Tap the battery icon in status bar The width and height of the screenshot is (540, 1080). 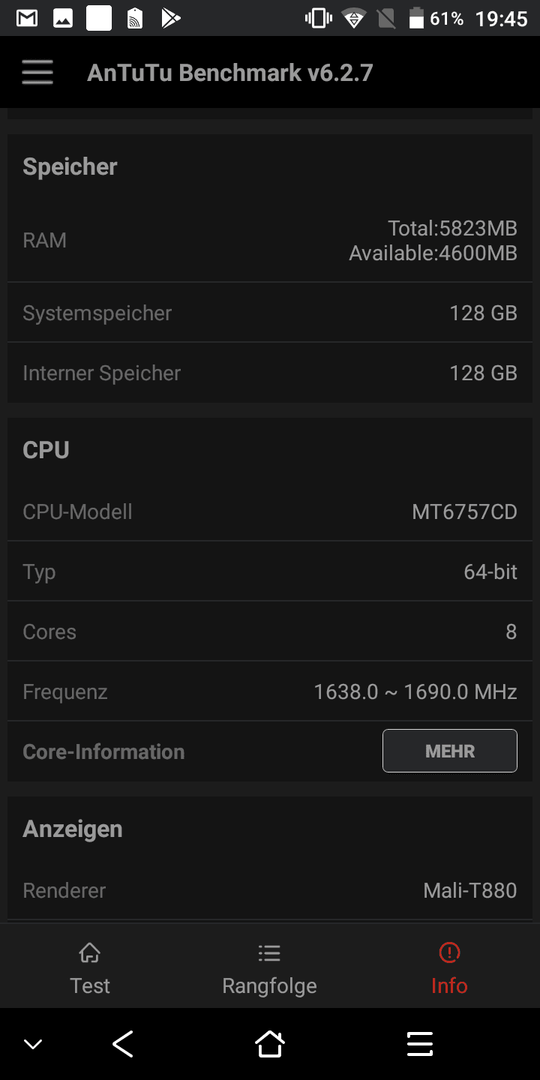point(416,19)
